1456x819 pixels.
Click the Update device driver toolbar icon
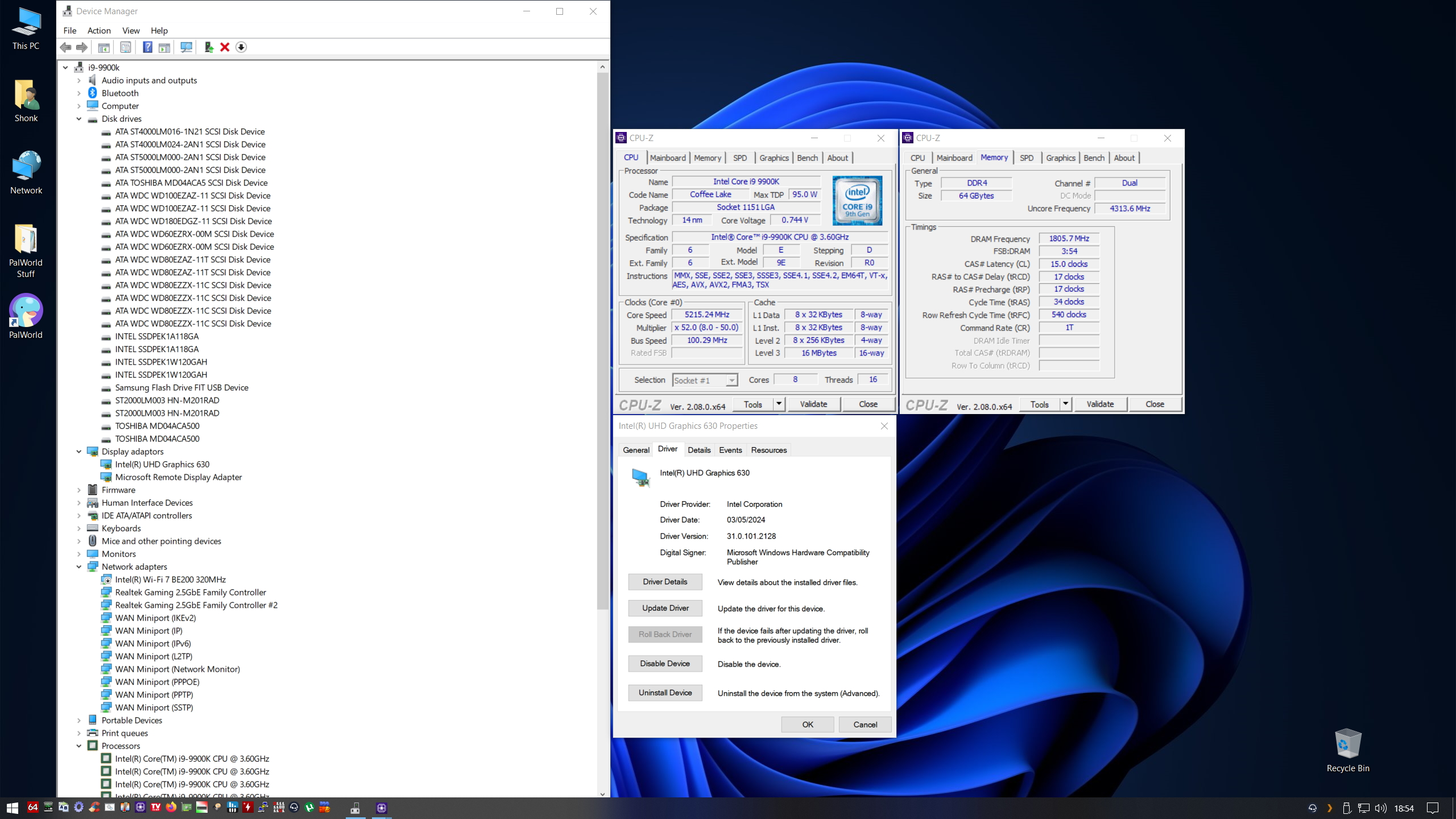(209, 47)
